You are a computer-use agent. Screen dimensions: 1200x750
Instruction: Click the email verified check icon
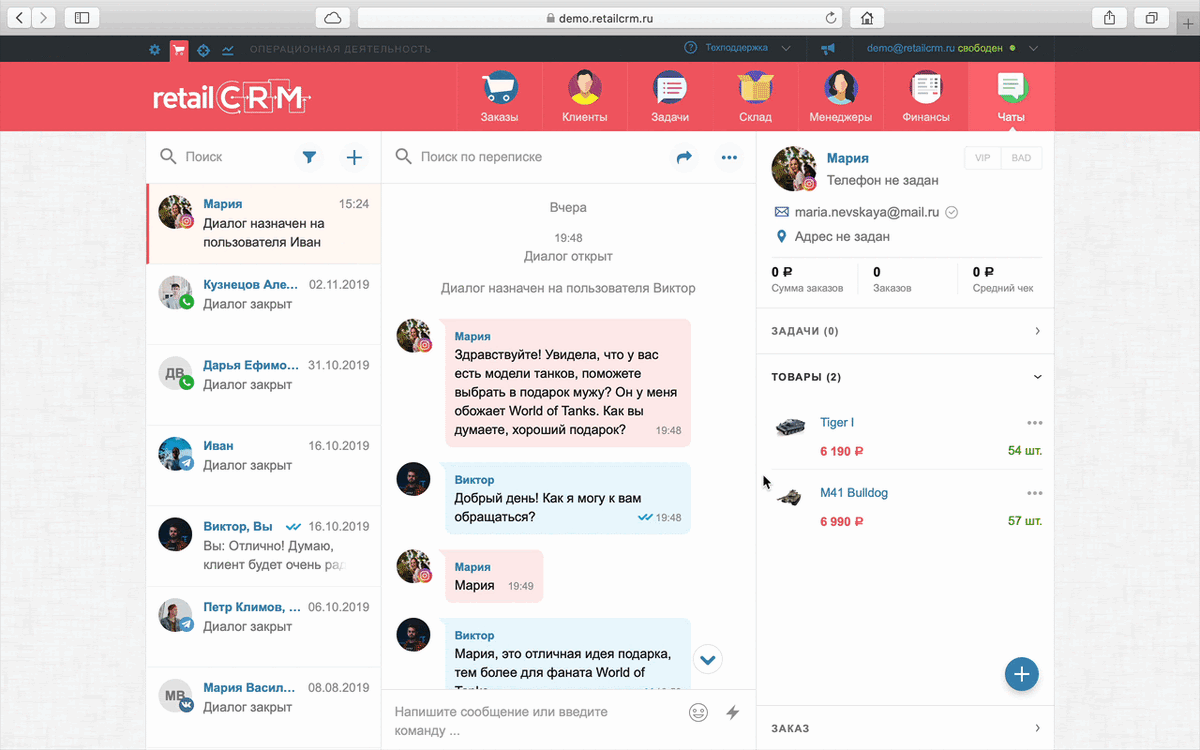[952, 212]
